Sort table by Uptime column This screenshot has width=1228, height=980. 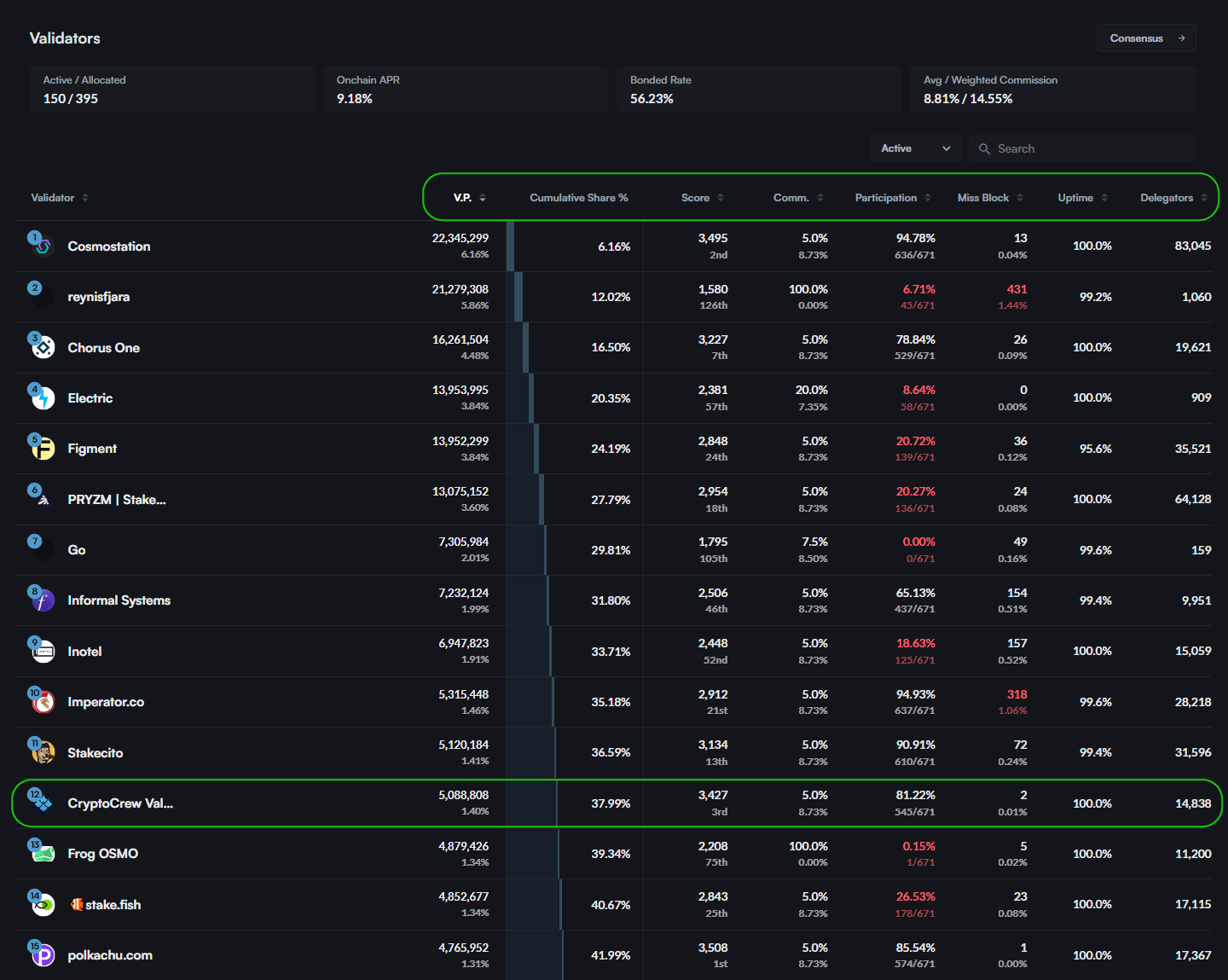click(1083, 198)
